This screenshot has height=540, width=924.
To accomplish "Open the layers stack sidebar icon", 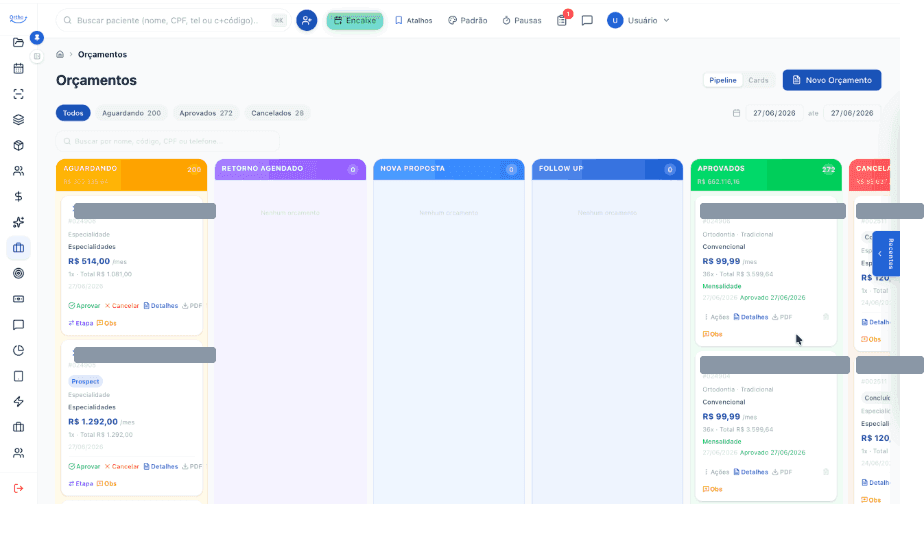I will click(x=18, y=120).
